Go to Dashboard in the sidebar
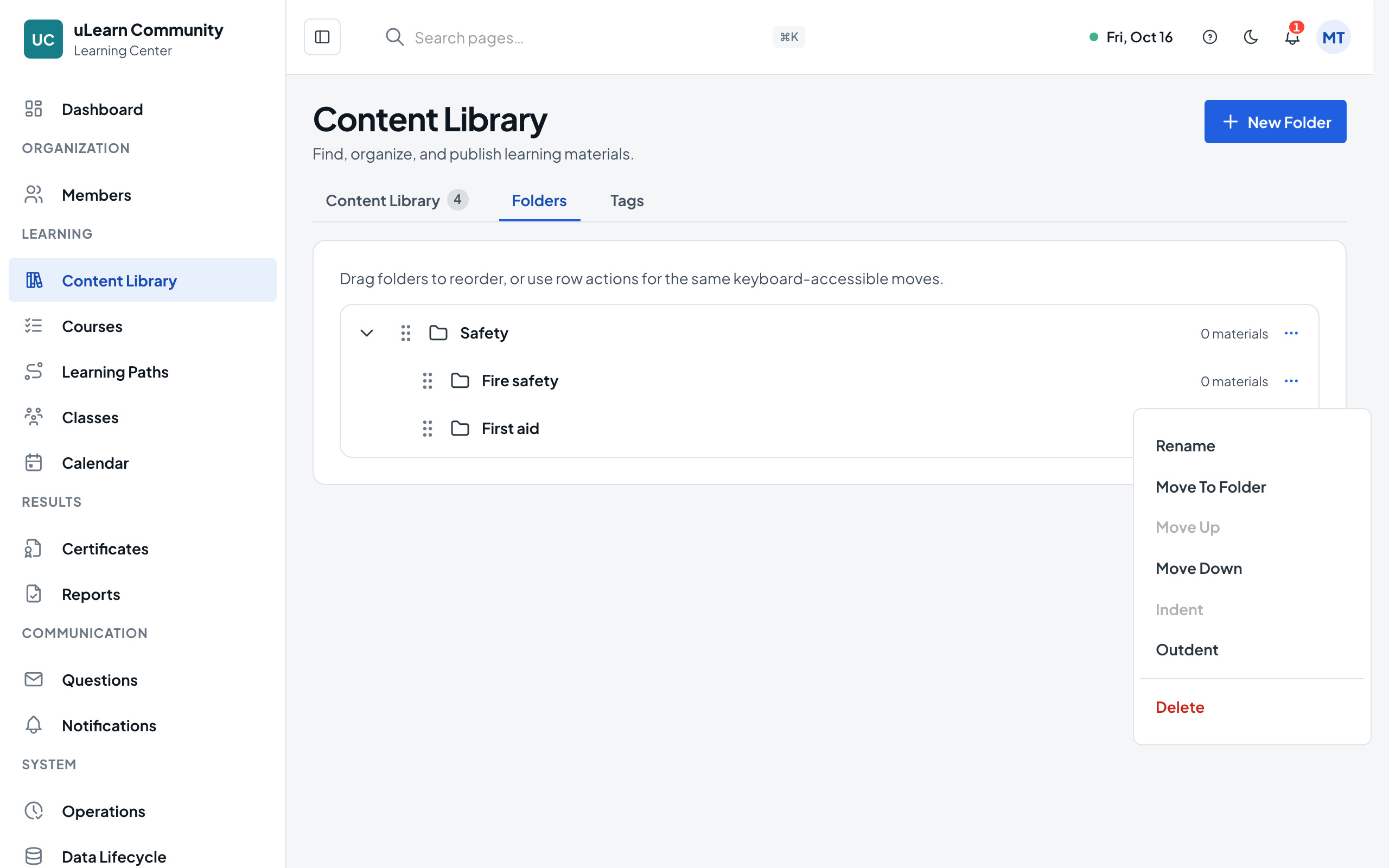 click(142, 108)
